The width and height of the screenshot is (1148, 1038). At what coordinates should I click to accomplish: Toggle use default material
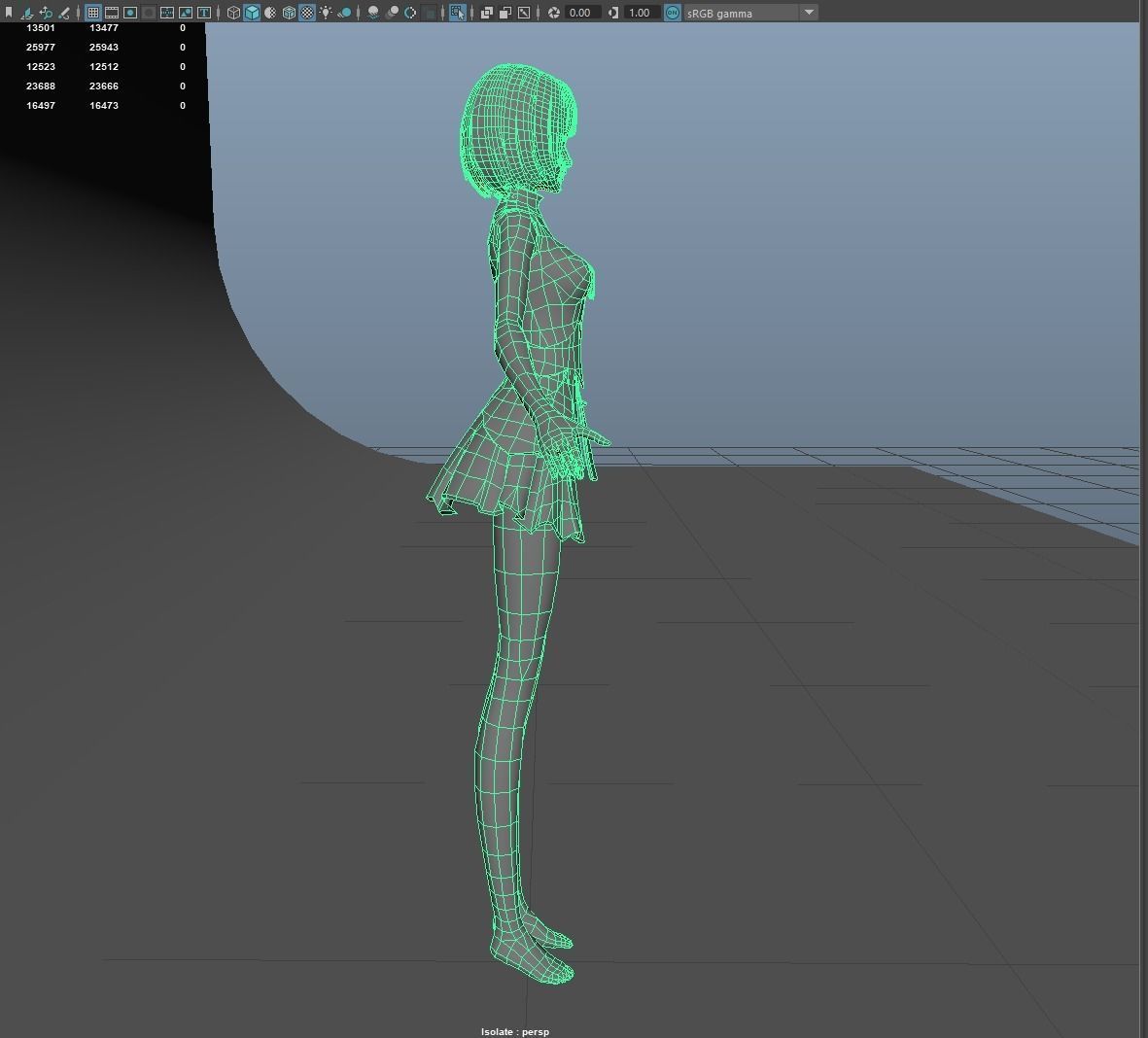pyautogui.click(x=270, y=13)
